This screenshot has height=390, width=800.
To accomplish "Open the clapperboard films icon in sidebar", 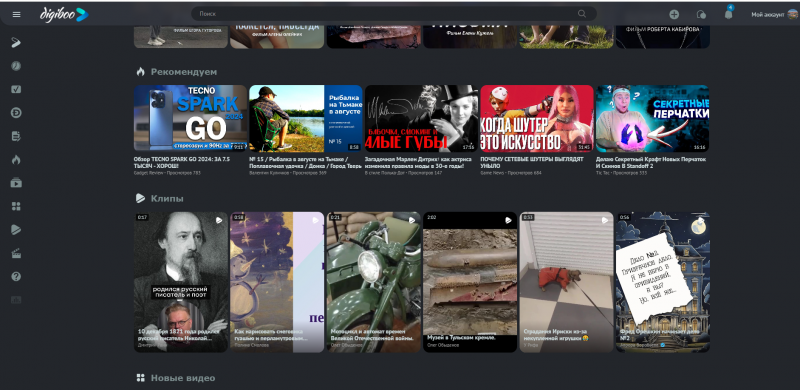I will 16,253.
